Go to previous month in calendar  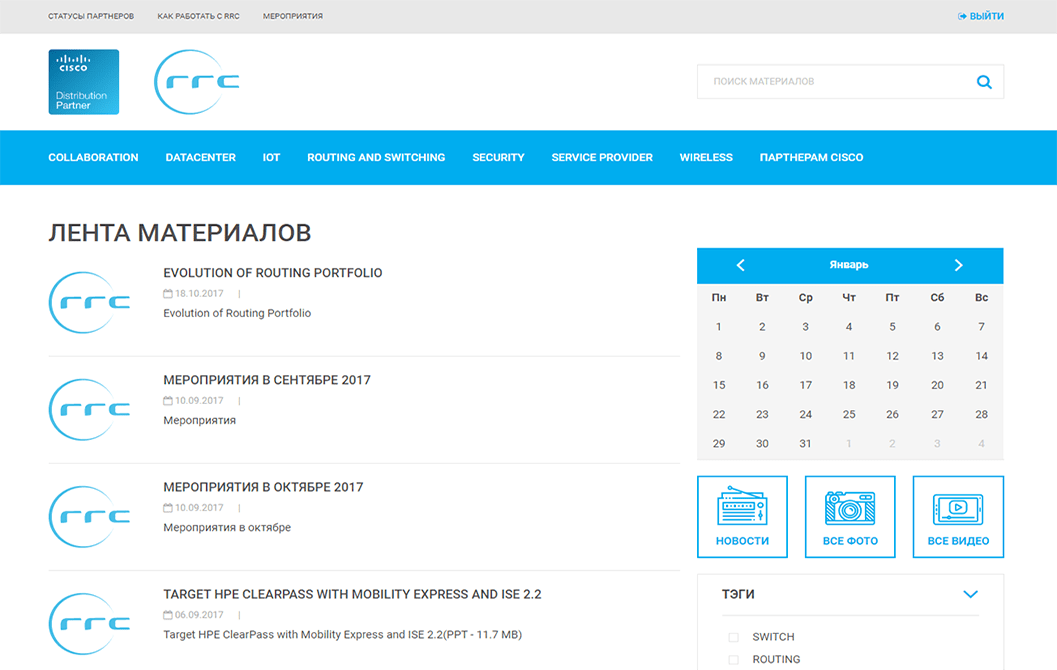click(x=741, y=265)
